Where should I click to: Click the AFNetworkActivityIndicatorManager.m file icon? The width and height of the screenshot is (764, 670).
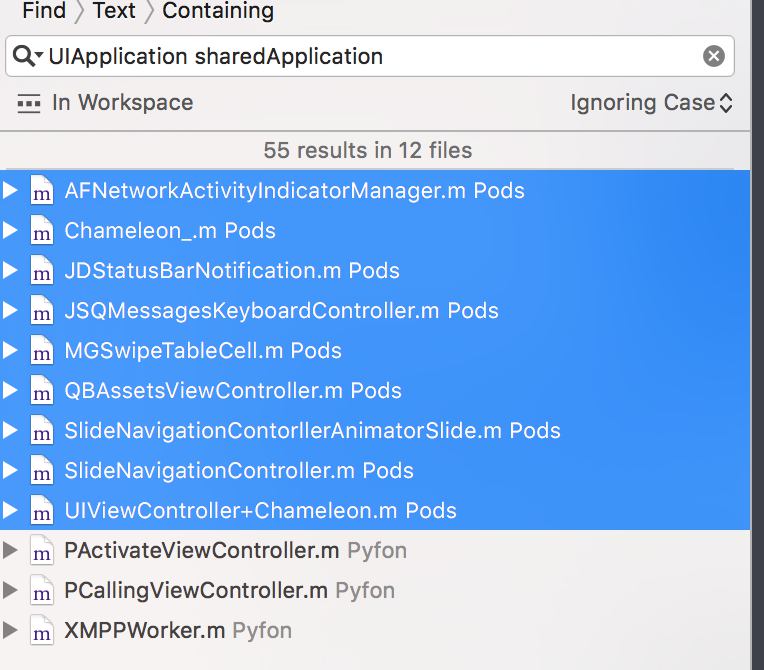click(x=41, y=191)
